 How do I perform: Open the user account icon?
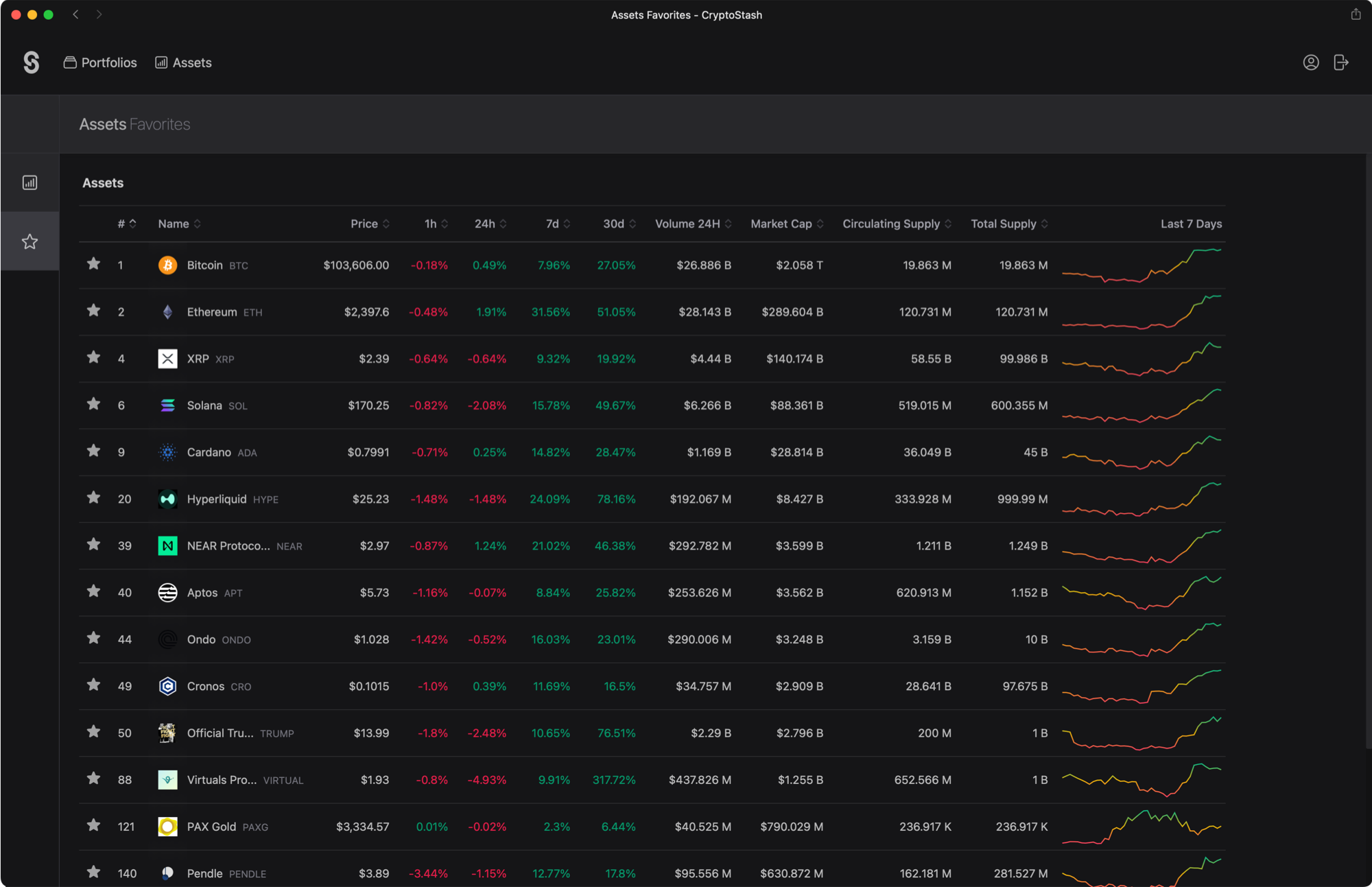[x=1311, y=62]
